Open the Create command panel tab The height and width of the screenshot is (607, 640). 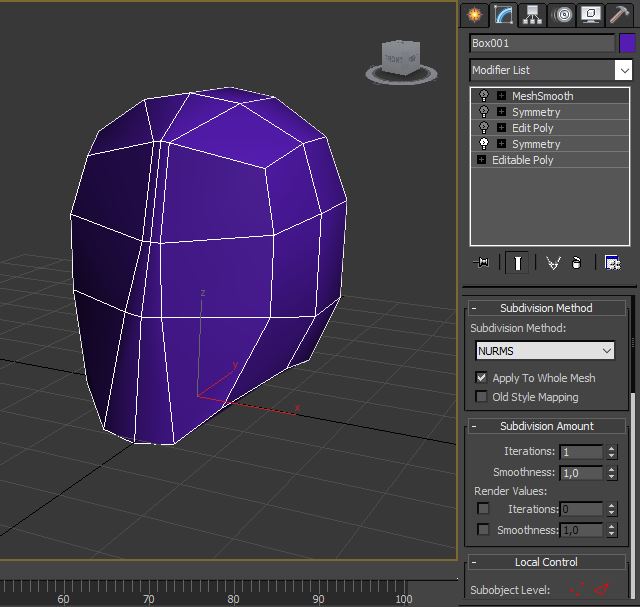(474, 14)
